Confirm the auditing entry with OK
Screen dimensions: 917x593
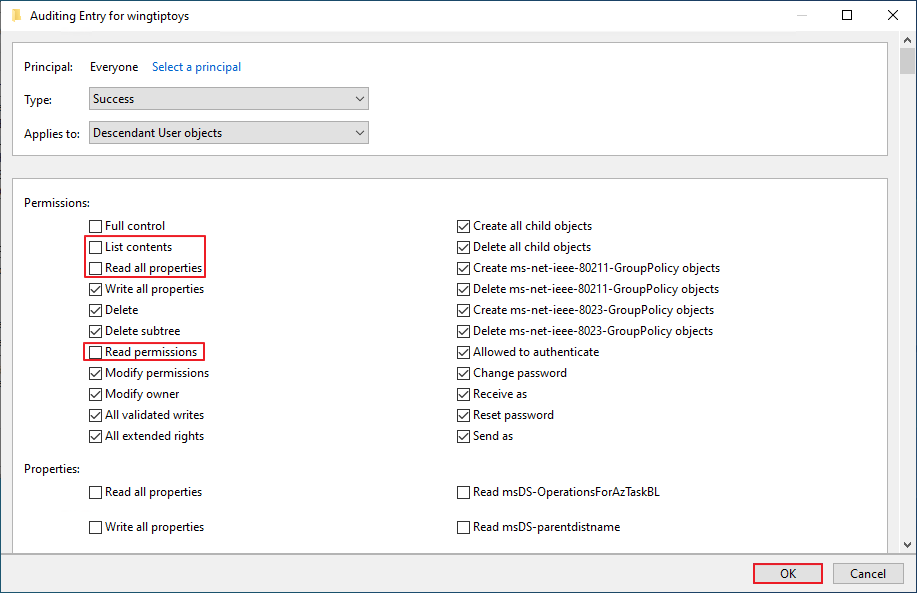[x=788, y=574]
